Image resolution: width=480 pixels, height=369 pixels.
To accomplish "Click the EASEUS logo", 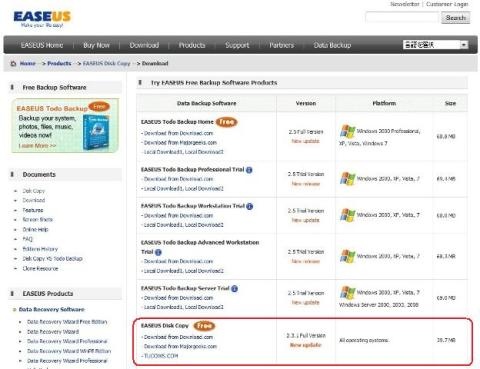I will (x=42, y=19).
